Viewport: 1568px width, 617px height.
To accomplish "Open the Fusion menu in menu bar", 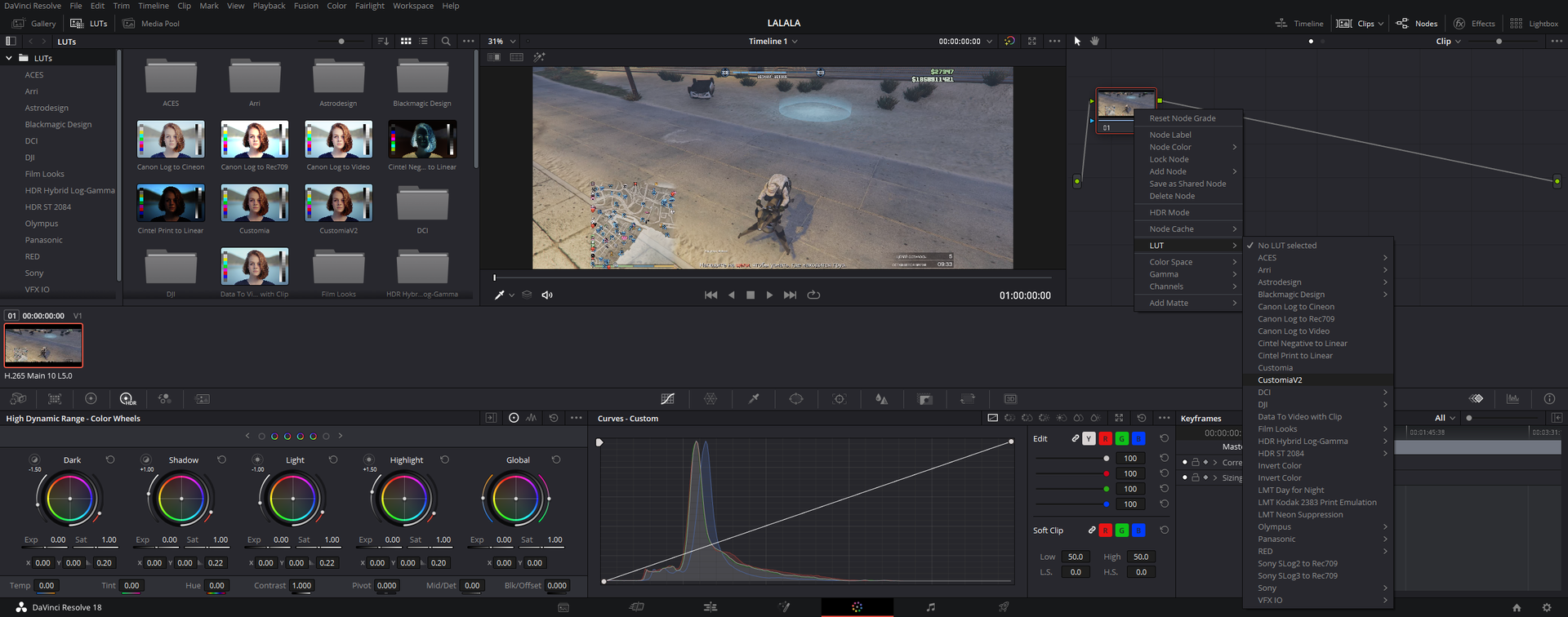I will pyautogui.click(x=306, y=6).
